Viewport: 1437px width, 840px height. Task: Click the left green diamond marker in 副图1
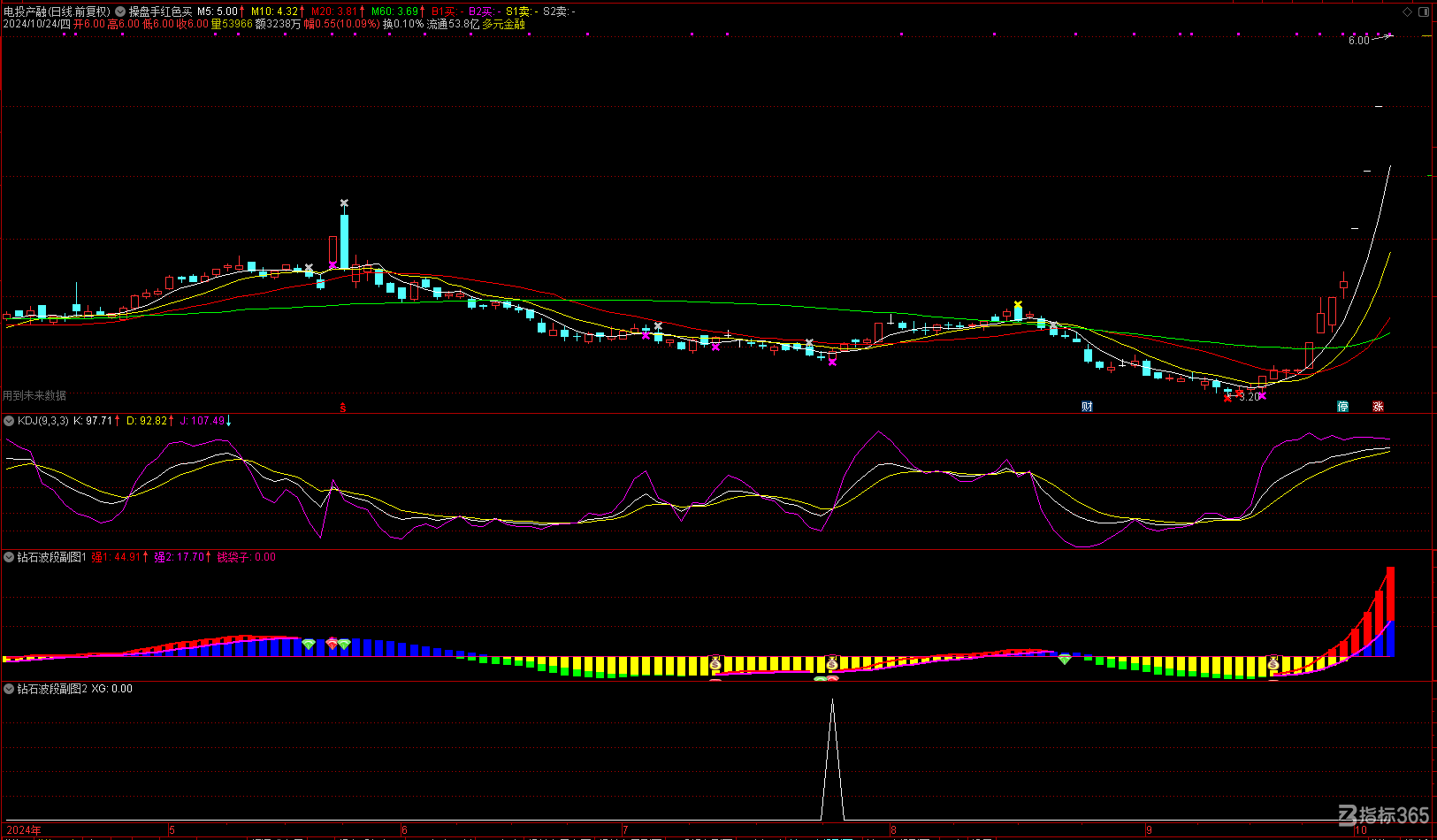(x=309, y=644)
